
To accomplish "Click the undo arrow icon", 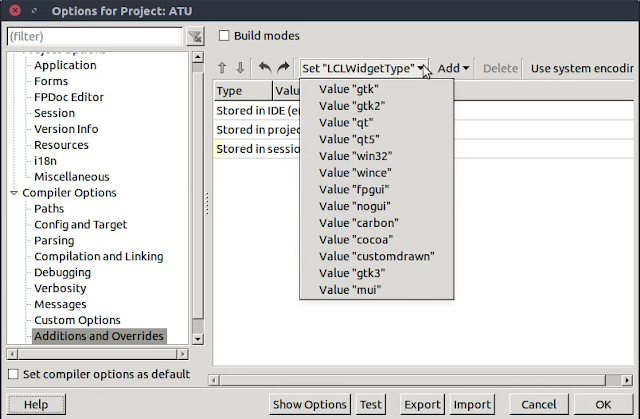I will [x=265, y=67].
